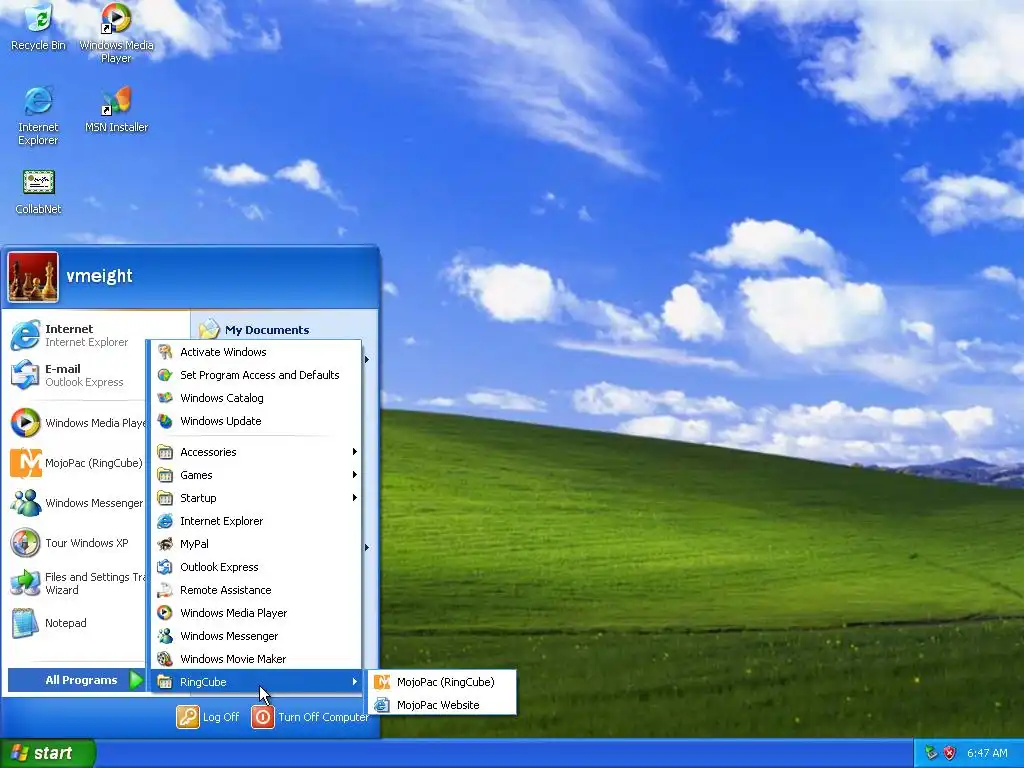The height and width of the screenshot is (768, 1024).
Task: Open Set Program Access and Defaults
Action: 256,375
